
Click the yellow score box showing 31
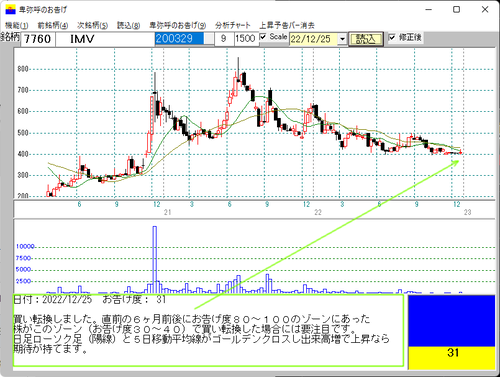pos(452,358)
